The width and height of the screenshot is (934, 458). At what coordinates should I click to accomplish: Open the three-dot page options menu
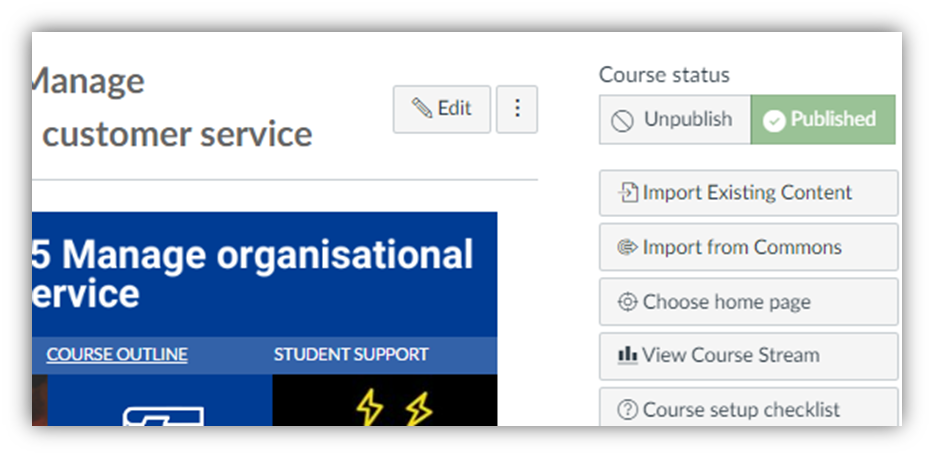[x=517, y=109]
